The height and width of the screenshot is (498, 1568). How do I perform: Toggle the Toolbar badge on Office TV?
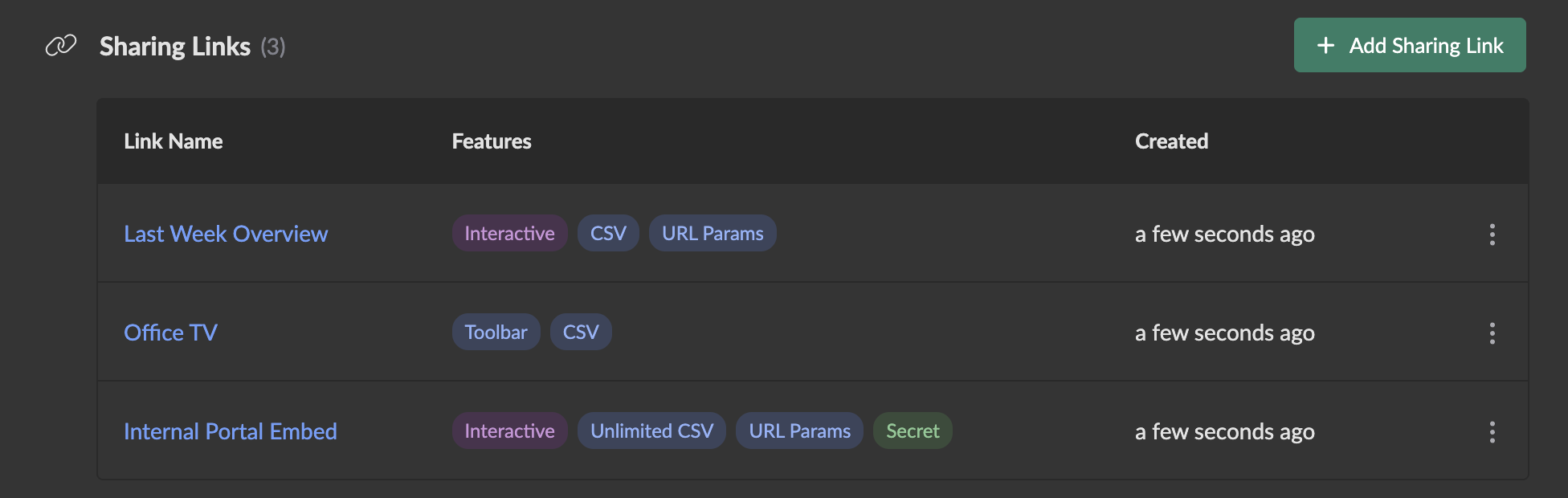496,331
